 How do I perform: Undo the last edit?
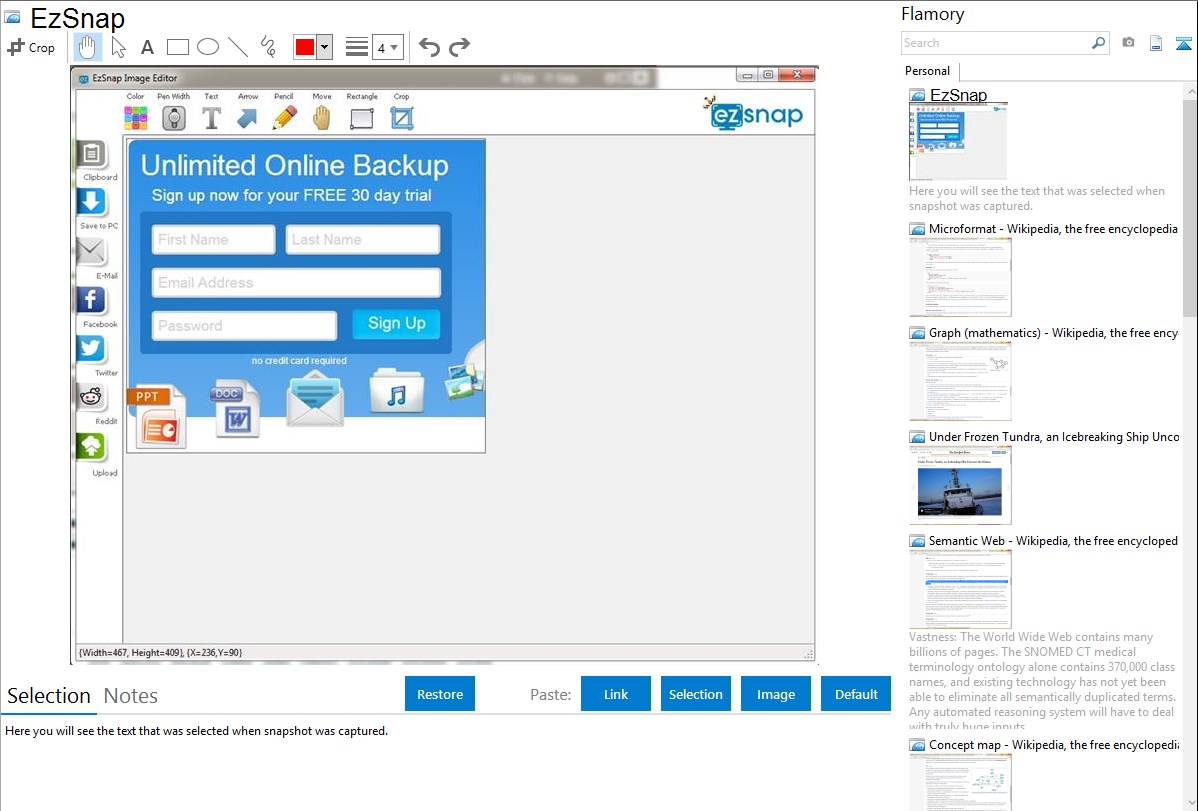[x=429, y=47]
